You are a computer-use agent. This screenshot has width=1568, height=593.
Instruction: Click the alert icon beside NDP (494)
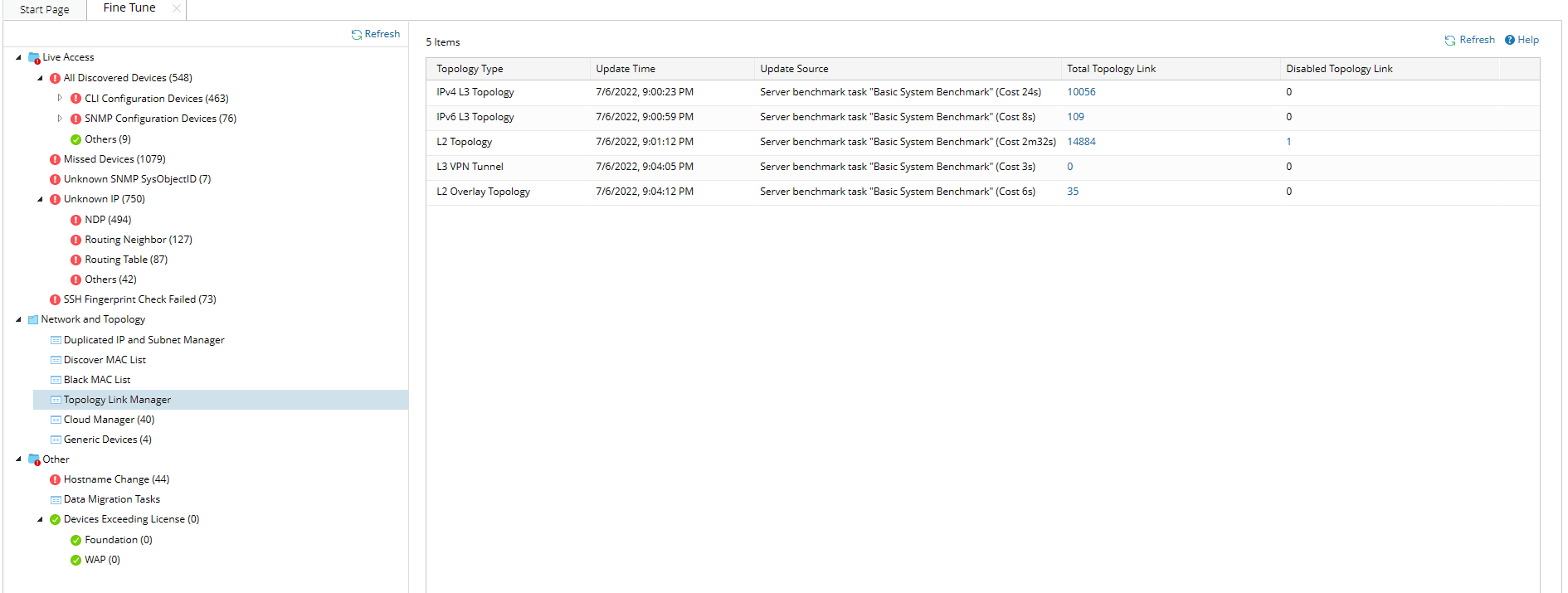[75, 220]
